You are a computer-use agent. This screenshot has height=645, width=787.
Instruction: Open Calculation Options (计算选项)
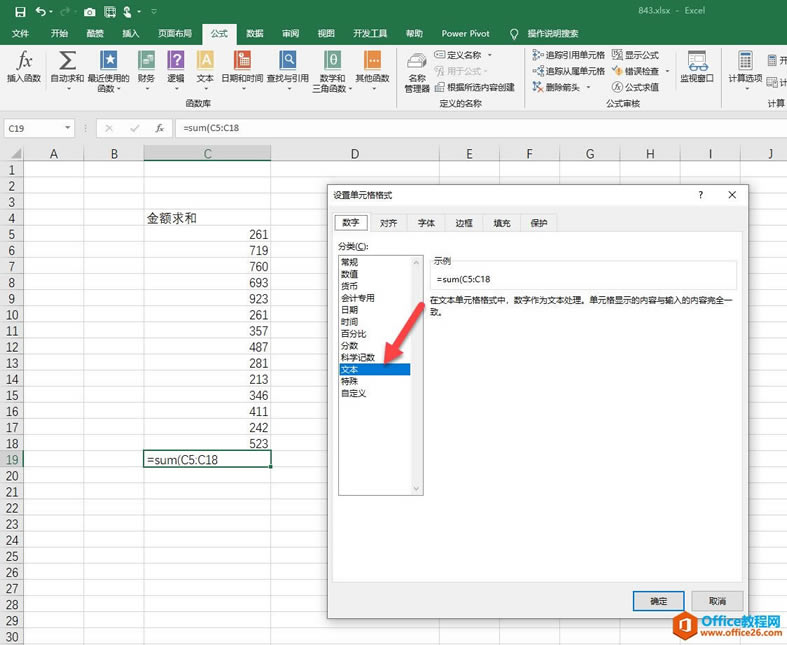[745, 69]
